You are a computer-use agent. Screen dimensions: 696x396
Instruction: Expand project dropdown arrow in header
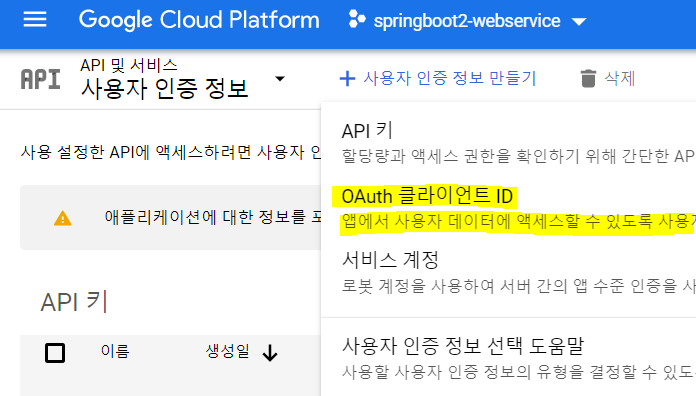point(579,21)
